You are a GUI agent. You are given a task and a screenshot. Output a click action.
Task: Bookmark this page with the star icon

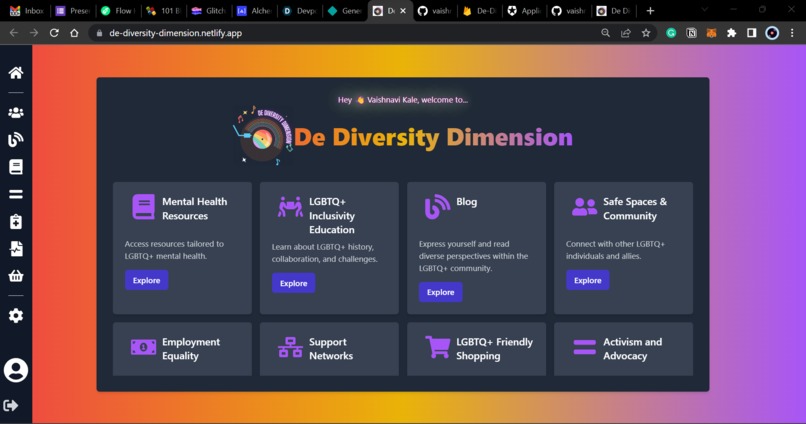point(646,33)
